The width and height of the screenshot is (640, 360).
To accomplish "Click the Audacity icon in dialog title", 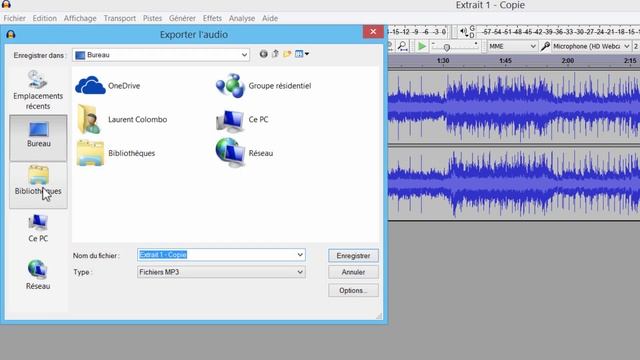I will click(x=11, y=34).
